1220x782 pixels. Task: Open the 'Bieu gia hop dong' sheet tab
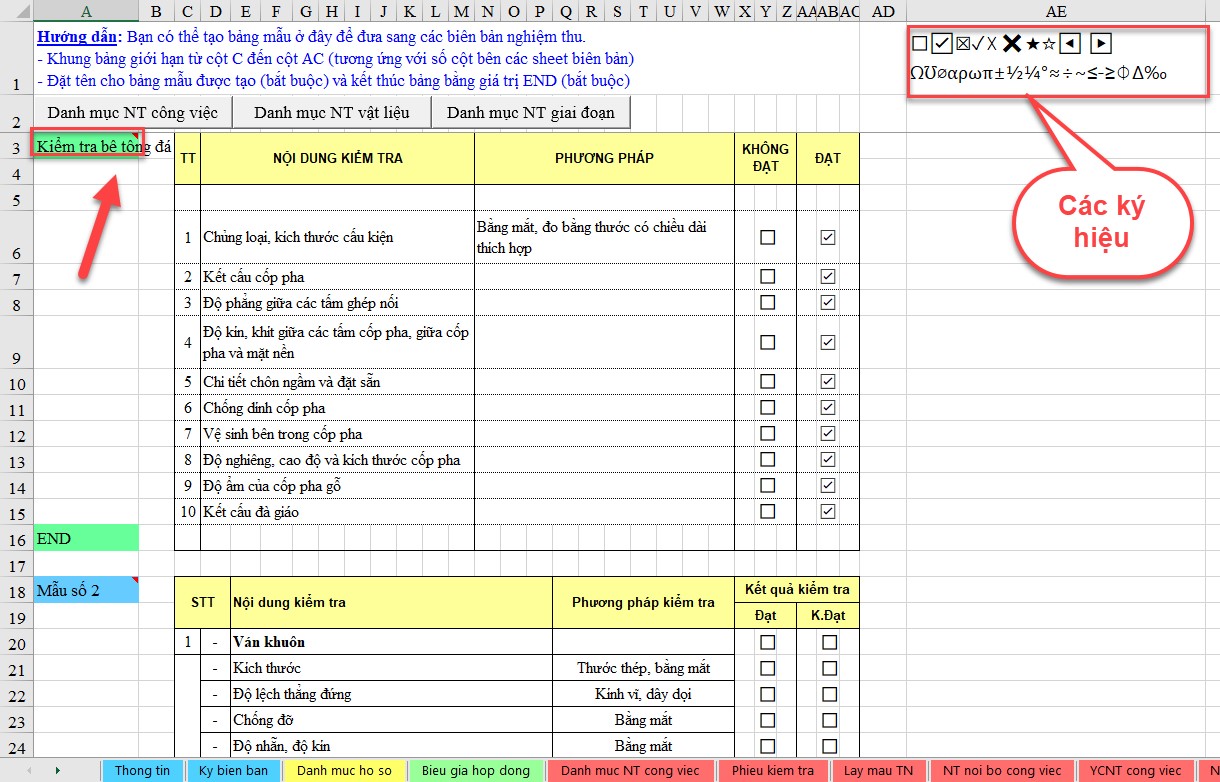pos(476,770)
